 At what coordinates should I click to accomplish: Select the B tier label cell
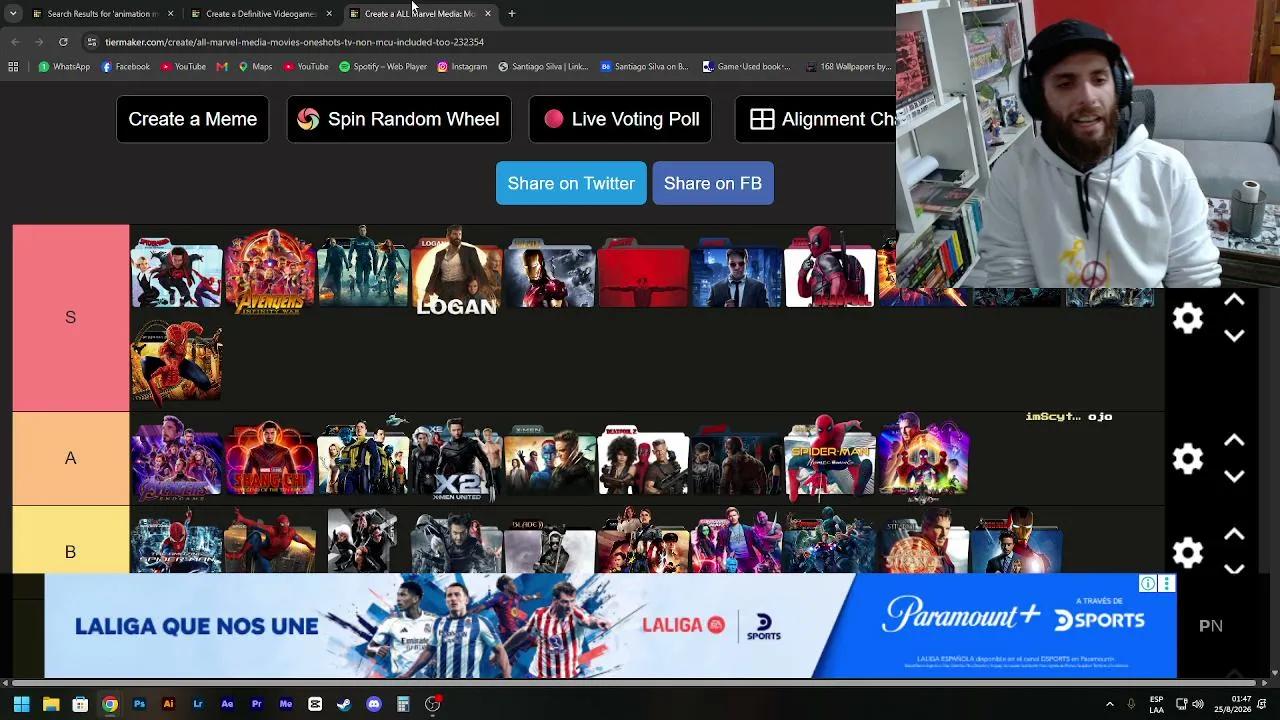(70, 551)
